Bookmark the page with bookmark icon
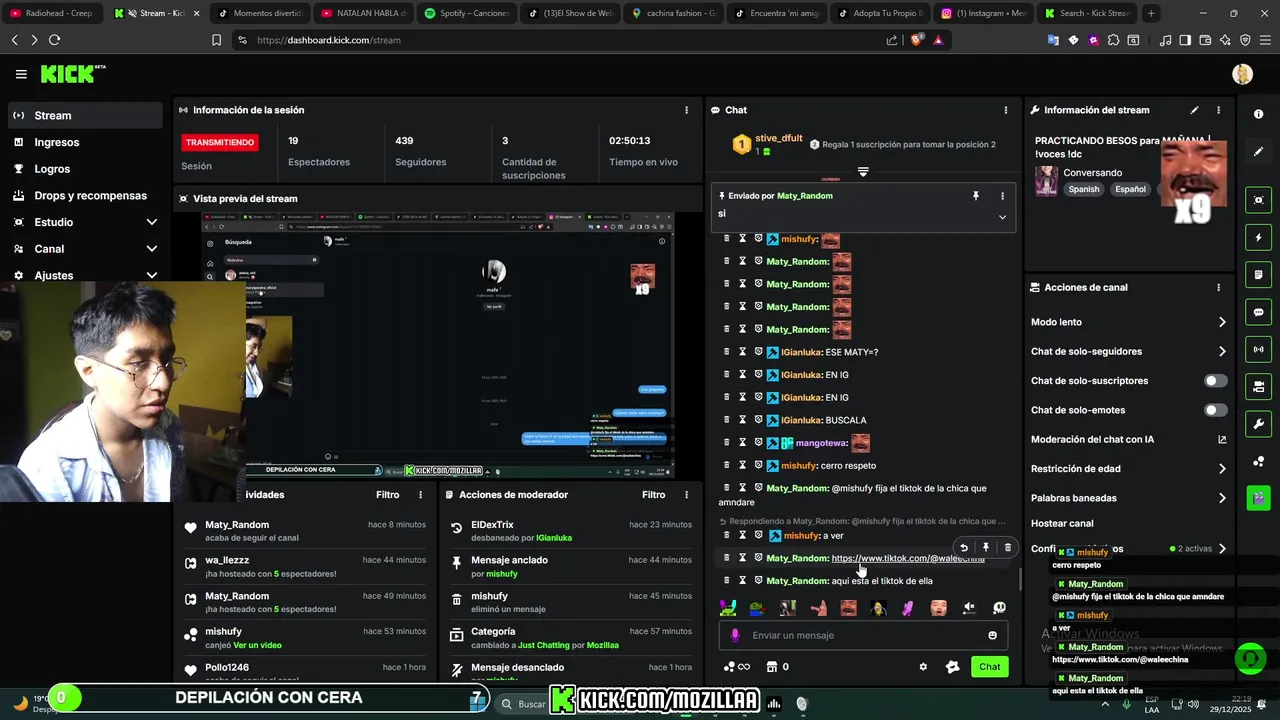This screenshot has height=720, width=1280. tap(216, 40)
